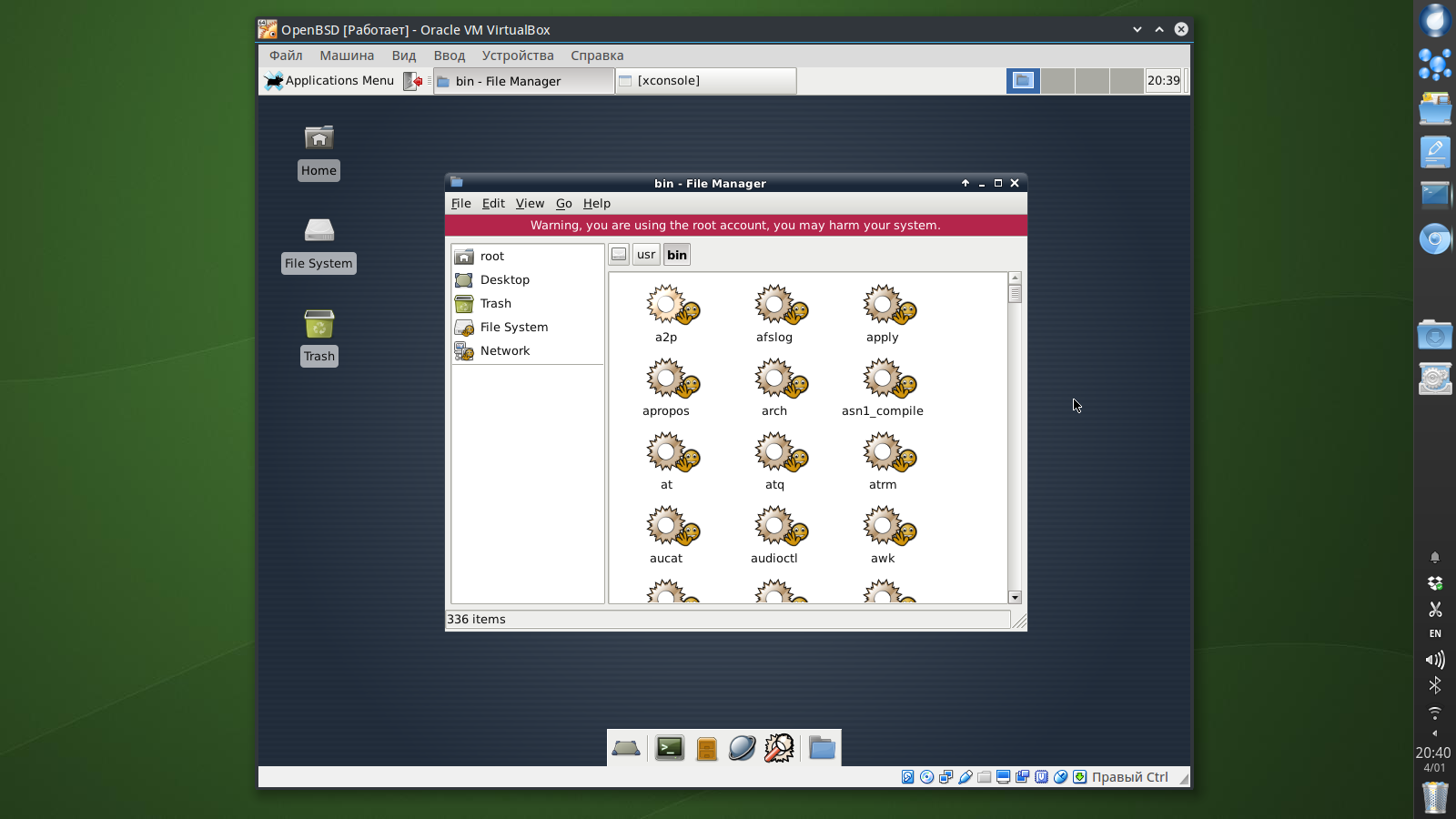Click the bin path bar button
This screenshot has width=1456, height=819.
tap(677, 255)
